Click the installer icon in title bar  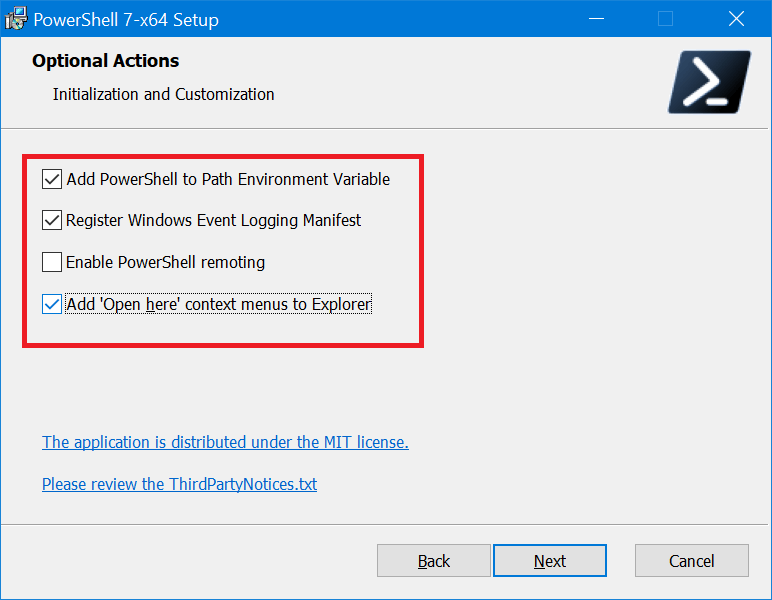tap(16, 19)
